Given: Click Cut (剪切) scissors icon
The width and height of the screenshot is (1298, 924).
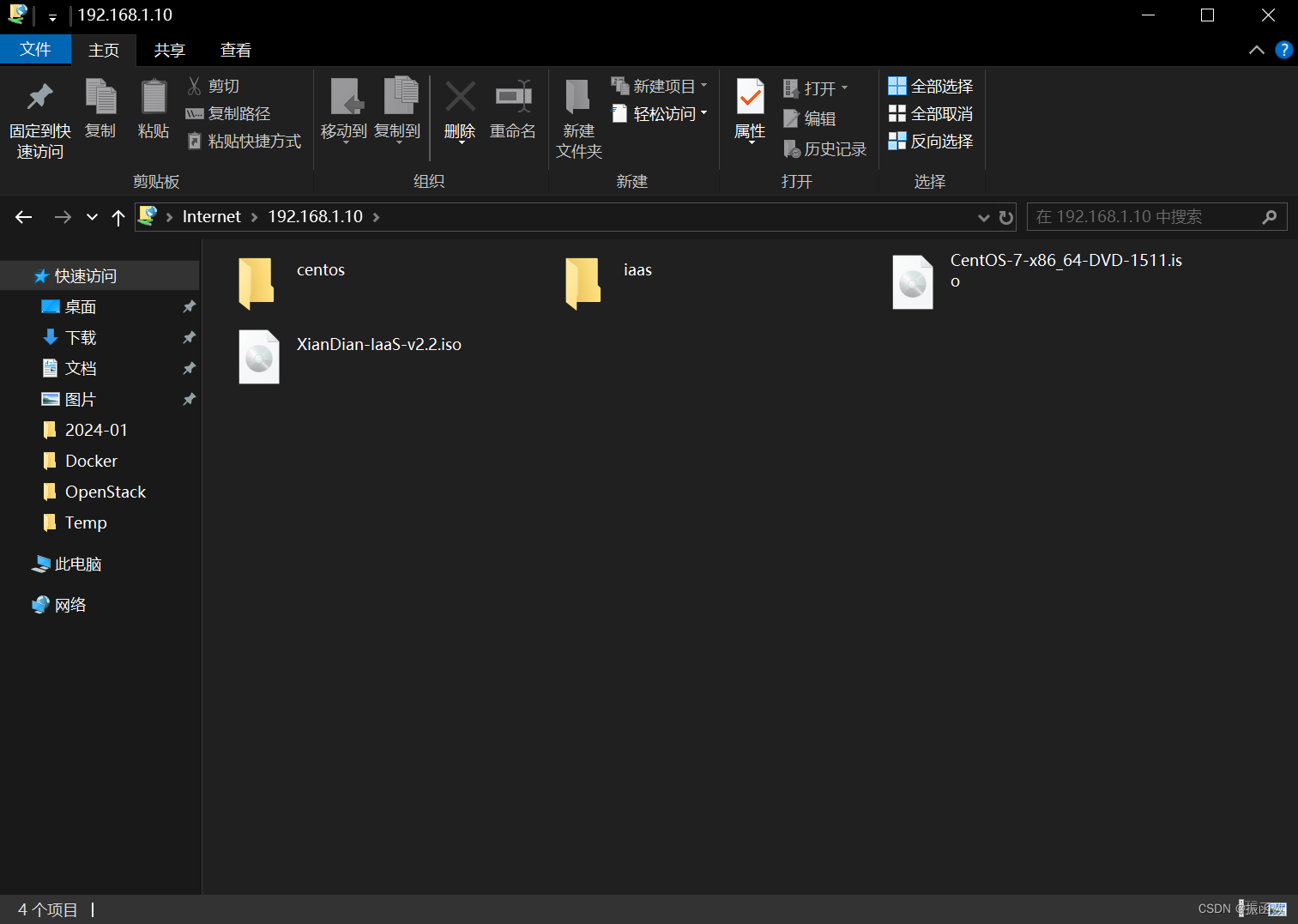Looking at the screenshot, I should pos(194,86).
